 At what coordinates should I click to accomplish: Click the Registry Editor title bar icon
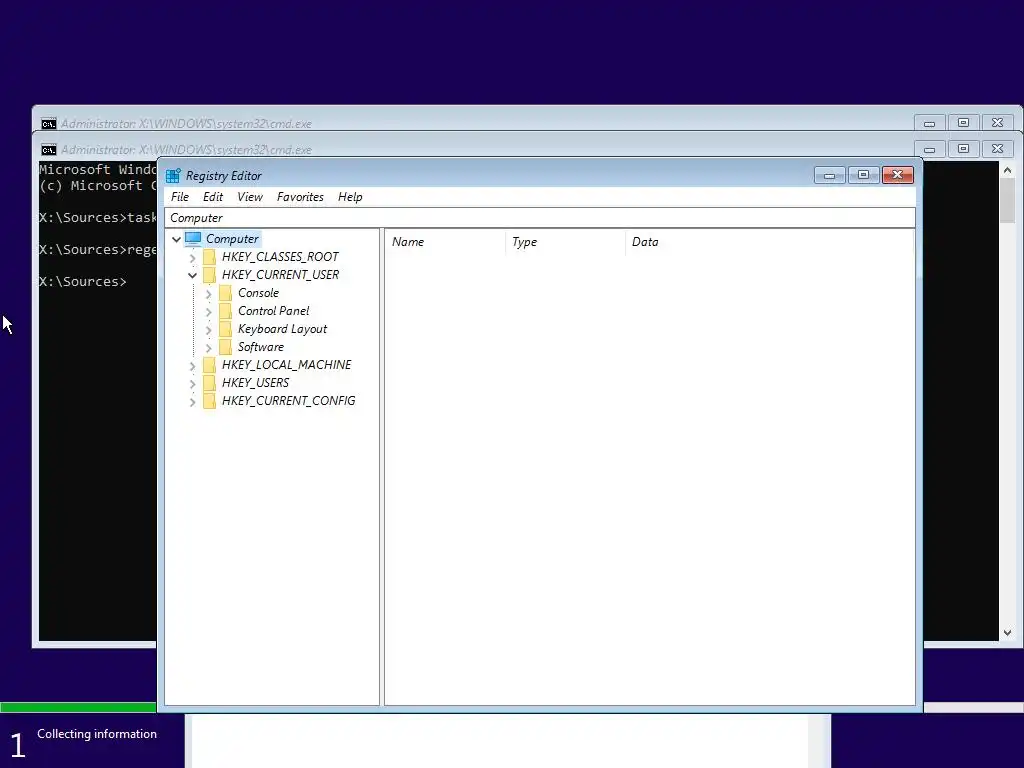coord(173,176)
